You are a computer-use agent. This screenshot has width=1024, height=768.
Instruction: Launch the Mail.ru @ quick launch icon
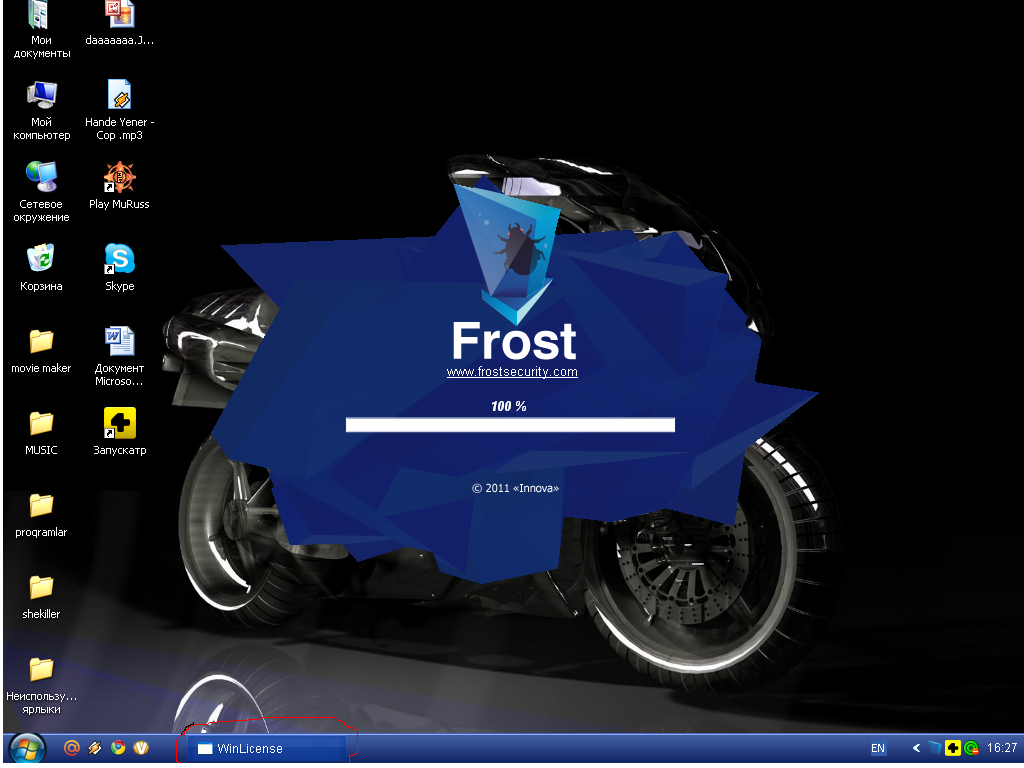click(x=71, y=748)
